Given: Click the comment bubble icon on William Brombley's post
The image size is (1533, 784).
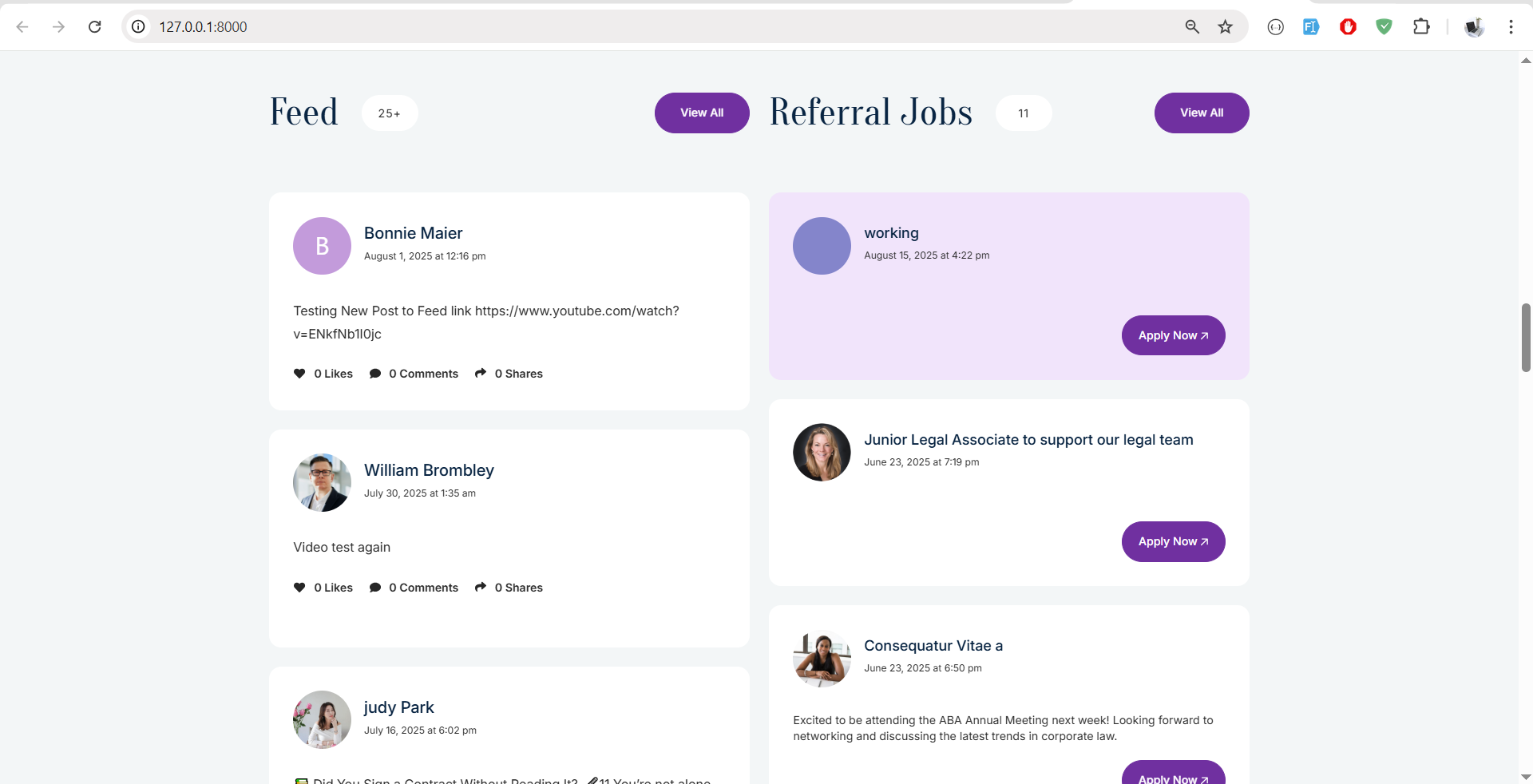Looking at the screenshot, I should [x=375, y=588].
